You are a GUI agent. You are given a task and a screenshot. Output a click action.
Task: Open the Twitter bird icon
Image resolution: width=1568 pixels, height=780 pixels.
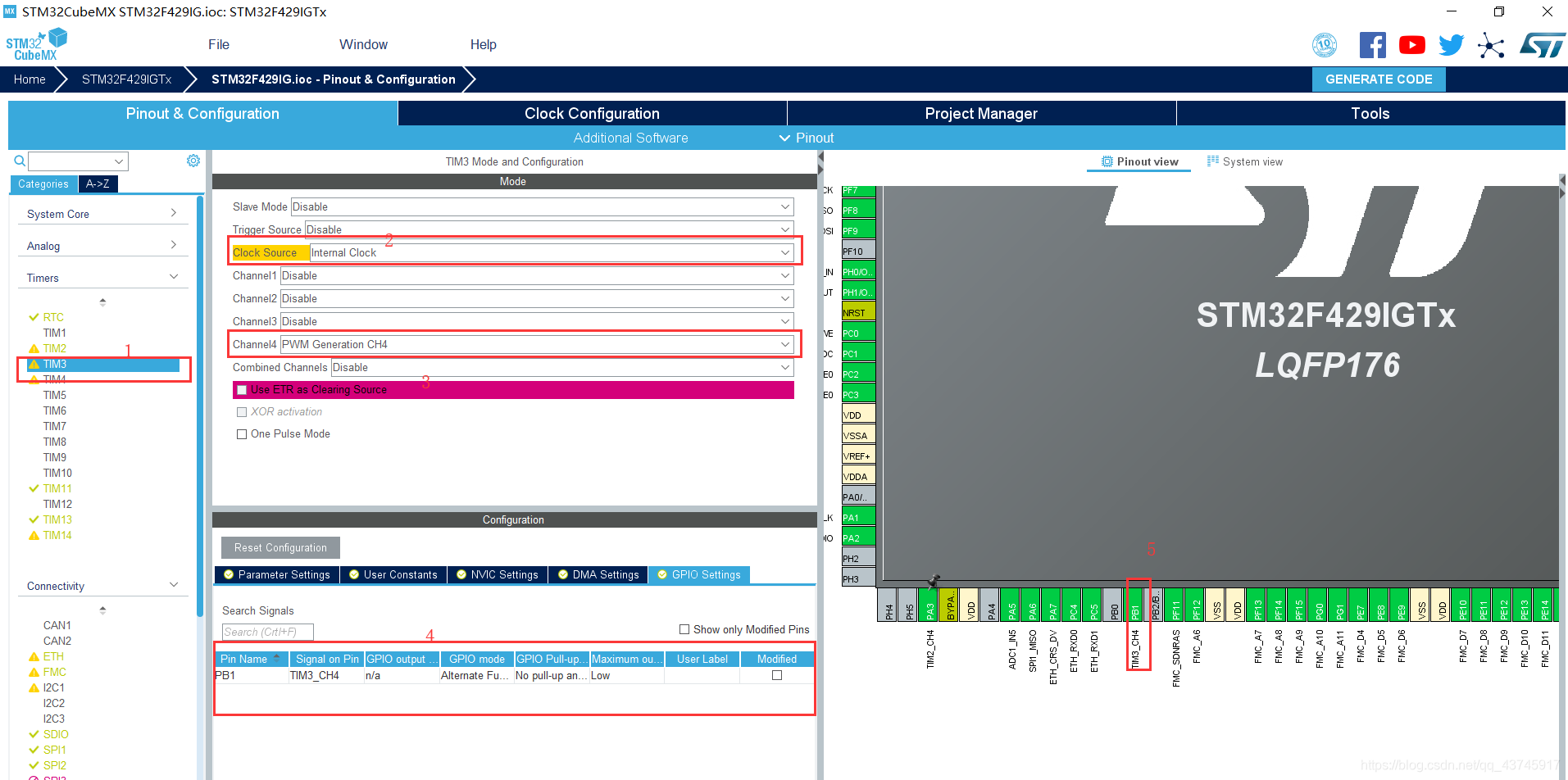[1451, 45]
